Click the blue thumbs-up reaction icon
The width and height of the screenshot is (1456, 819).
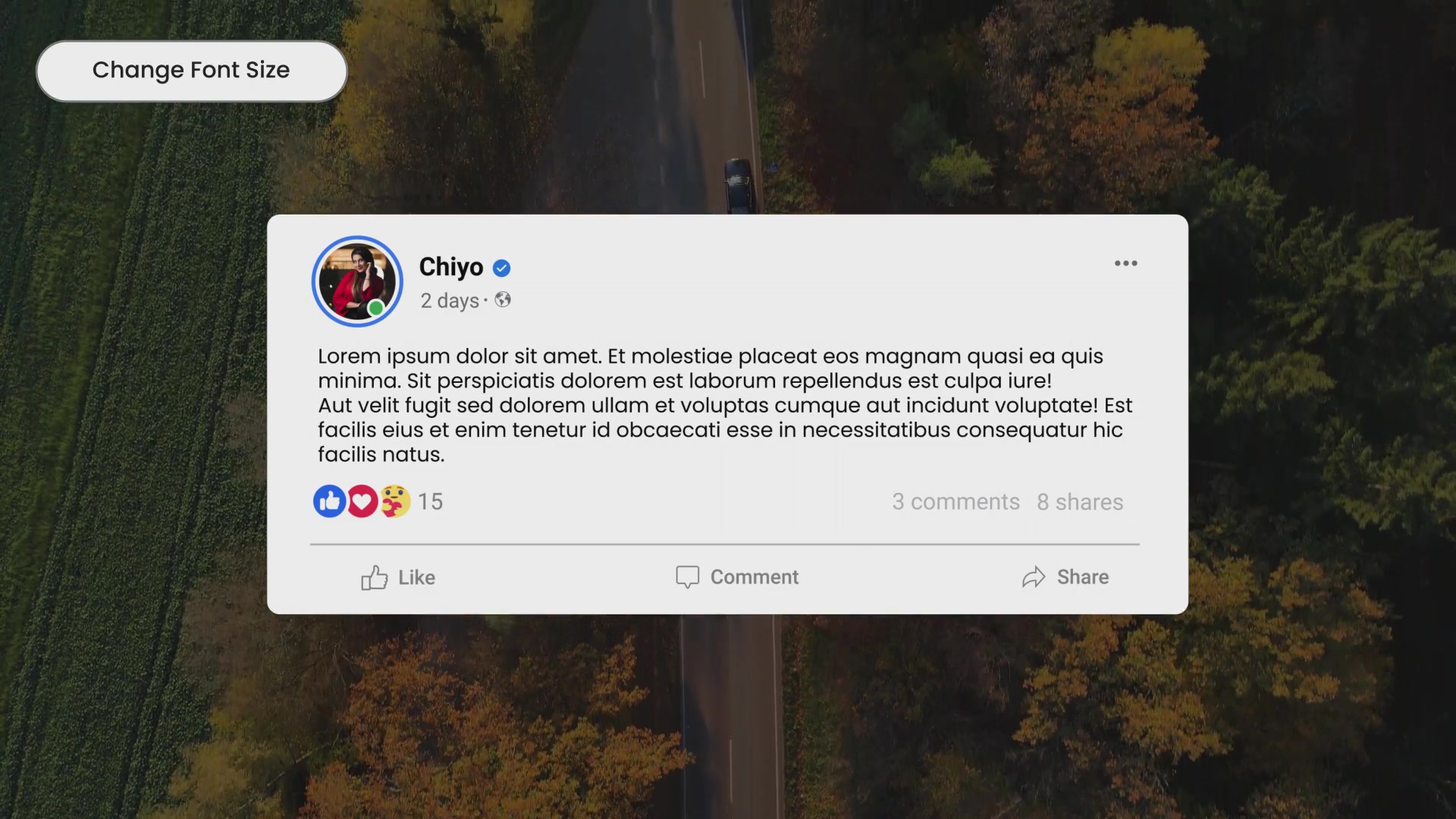[329, 501]
